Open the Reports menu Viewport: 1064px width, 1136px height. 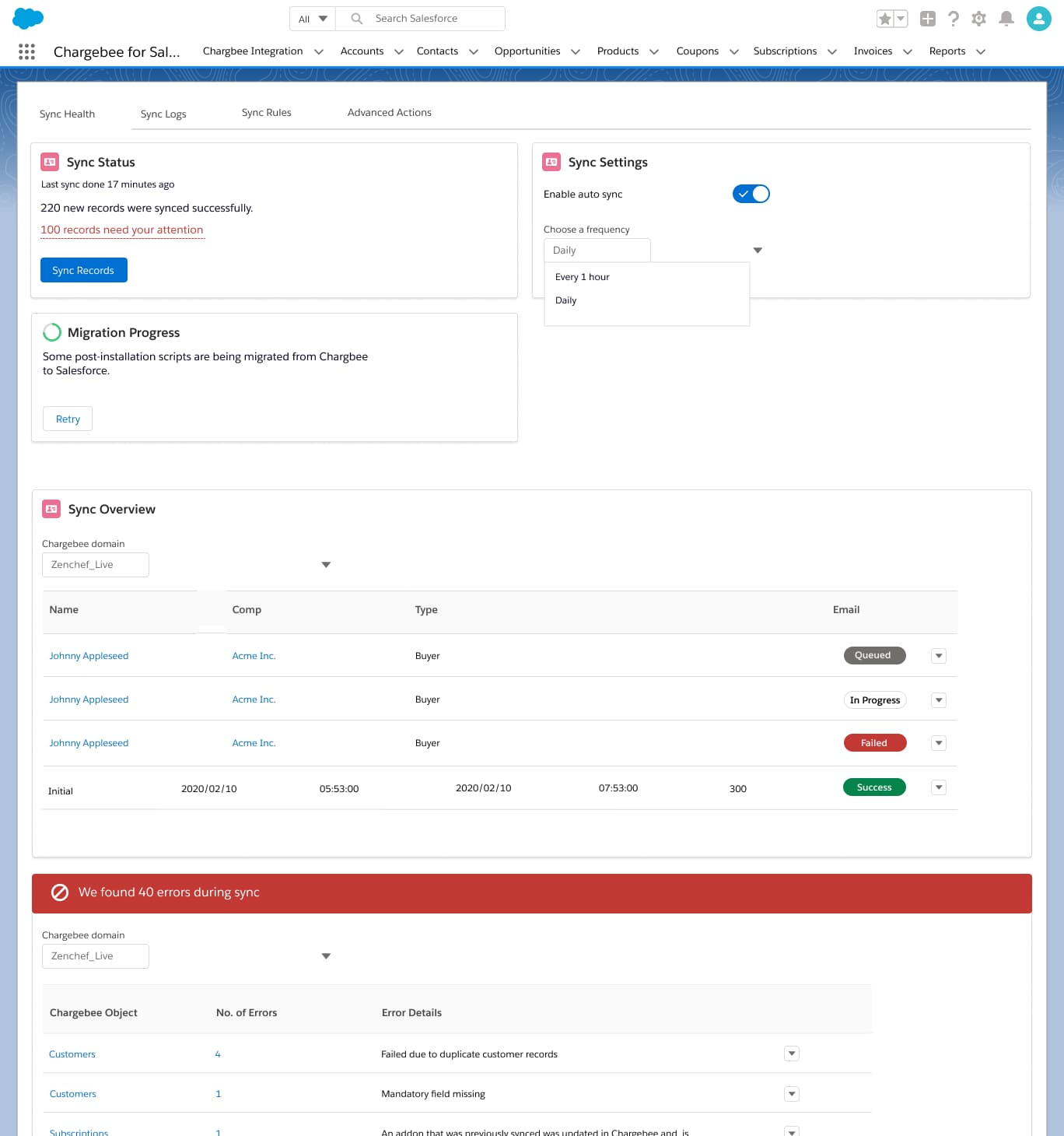[x=947, y=51]
